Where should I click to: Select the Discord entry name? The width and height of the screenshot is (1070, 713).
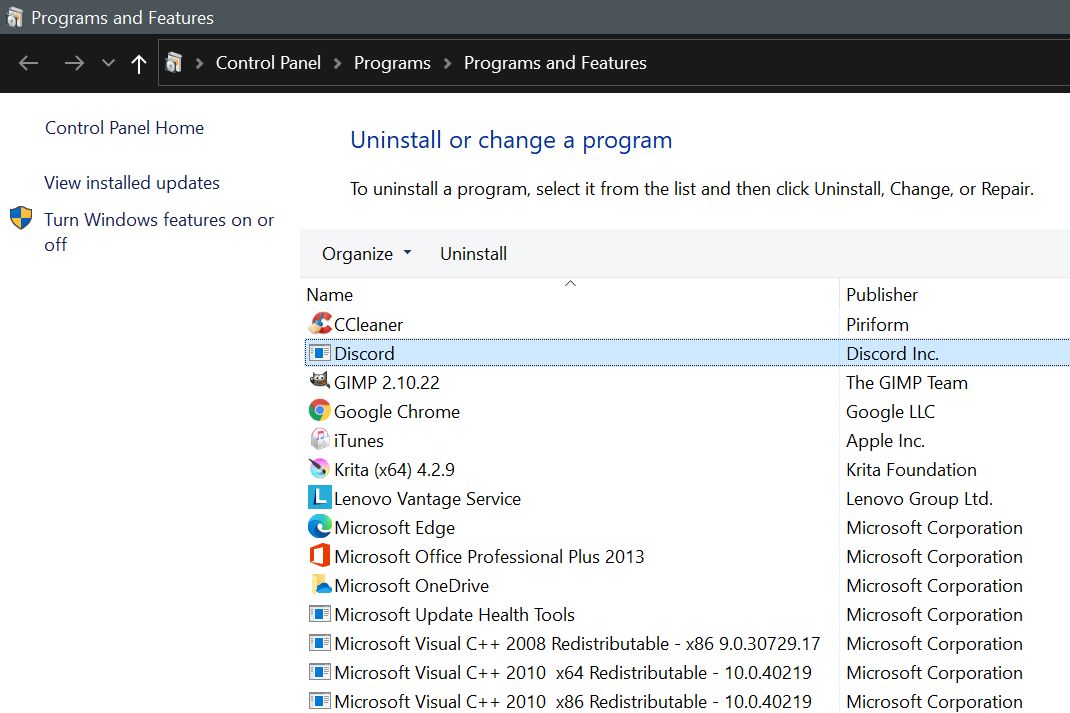click(364, 353)
